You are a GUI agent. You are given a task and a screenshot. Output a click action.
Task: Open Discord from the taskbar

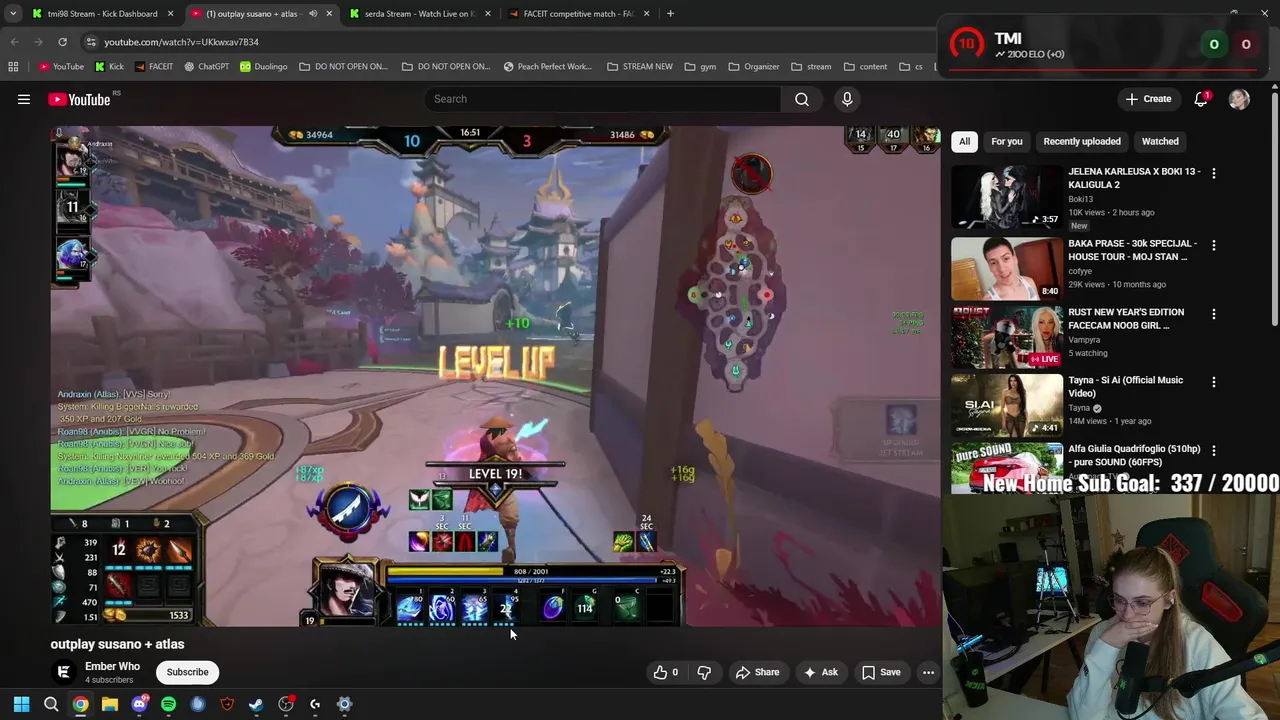[139, 704]
